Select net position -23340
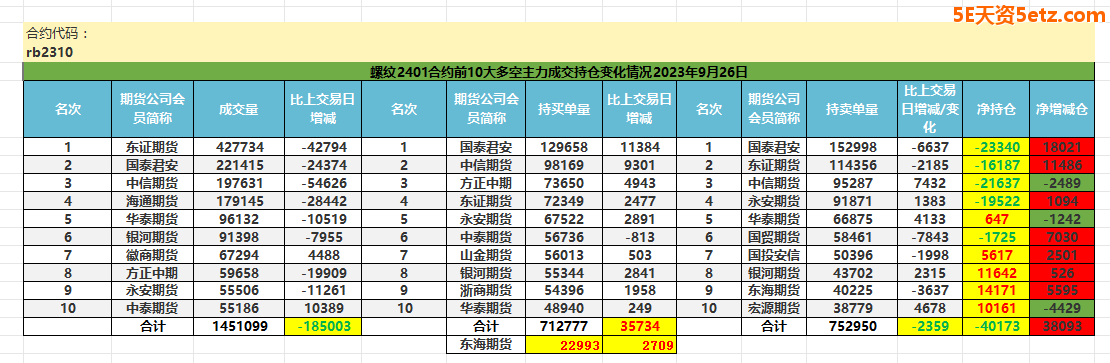Viewport: 1110px width, 363px height. (x=995, y=147)
